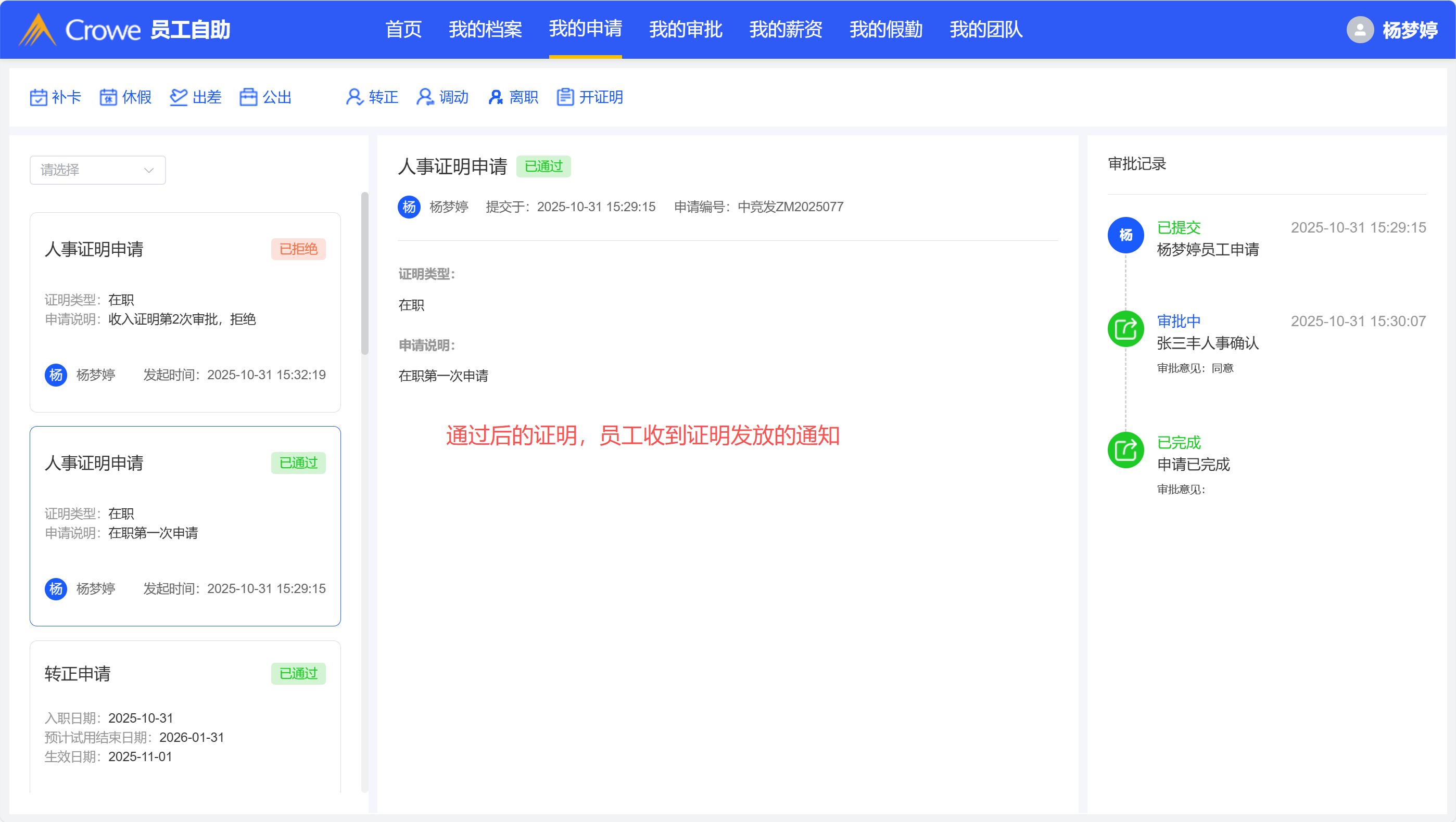The image size is (1456, 822).
Task: Click the 公出 briefcase icon
Action: click(x=249, y=97)
